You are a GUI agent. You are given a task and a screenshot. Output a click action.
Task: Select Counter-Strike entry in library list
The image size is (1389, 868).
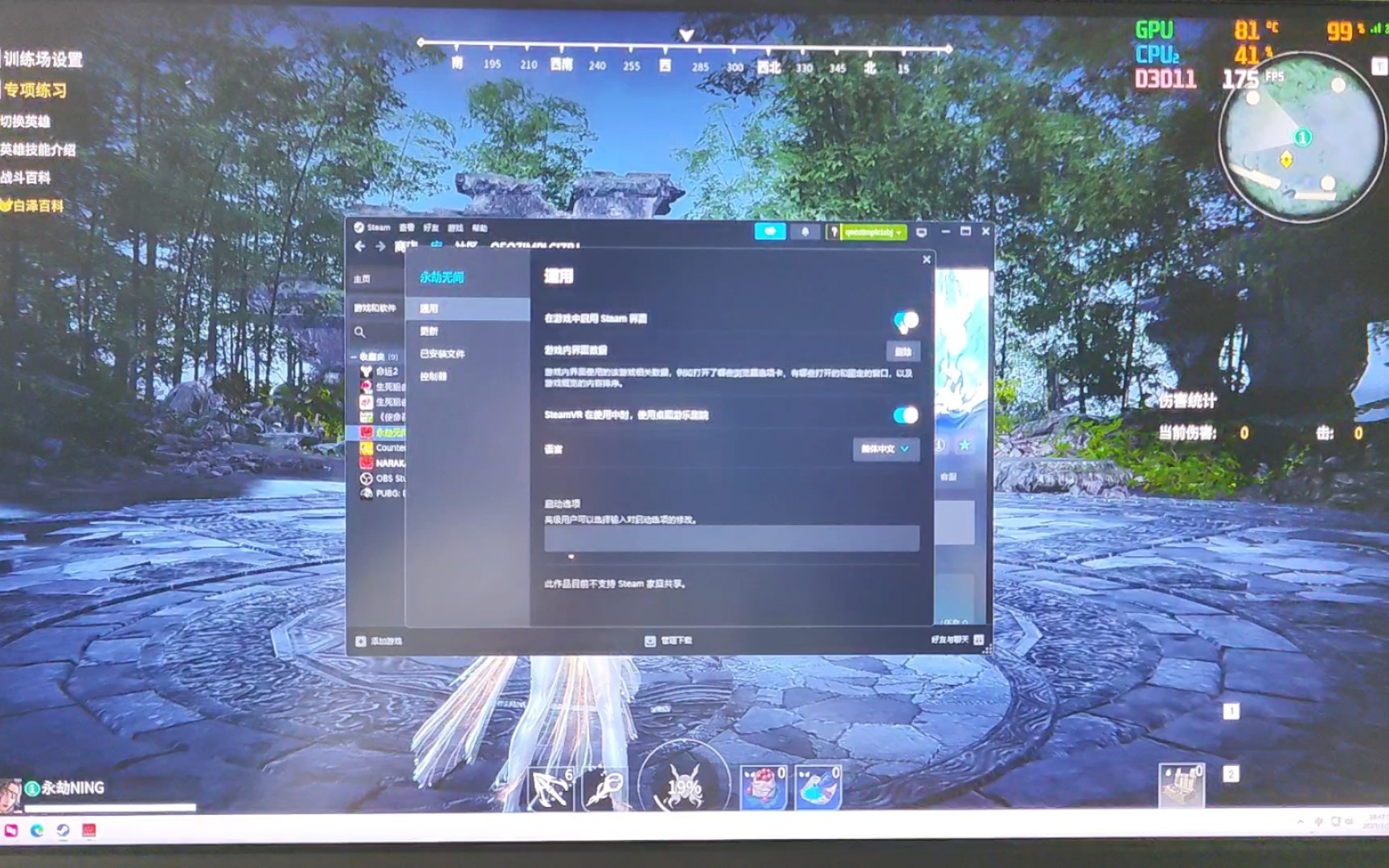pos(382,448)
